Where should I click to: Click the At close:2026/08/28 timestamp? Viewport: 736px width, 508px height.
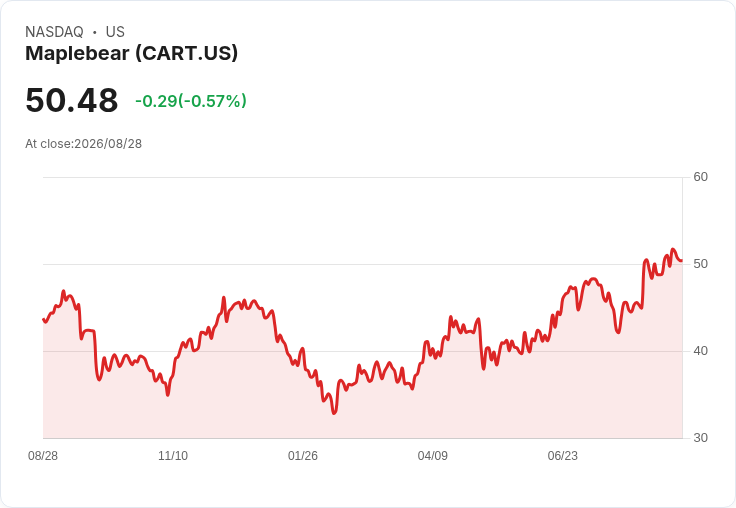[84, 144]
